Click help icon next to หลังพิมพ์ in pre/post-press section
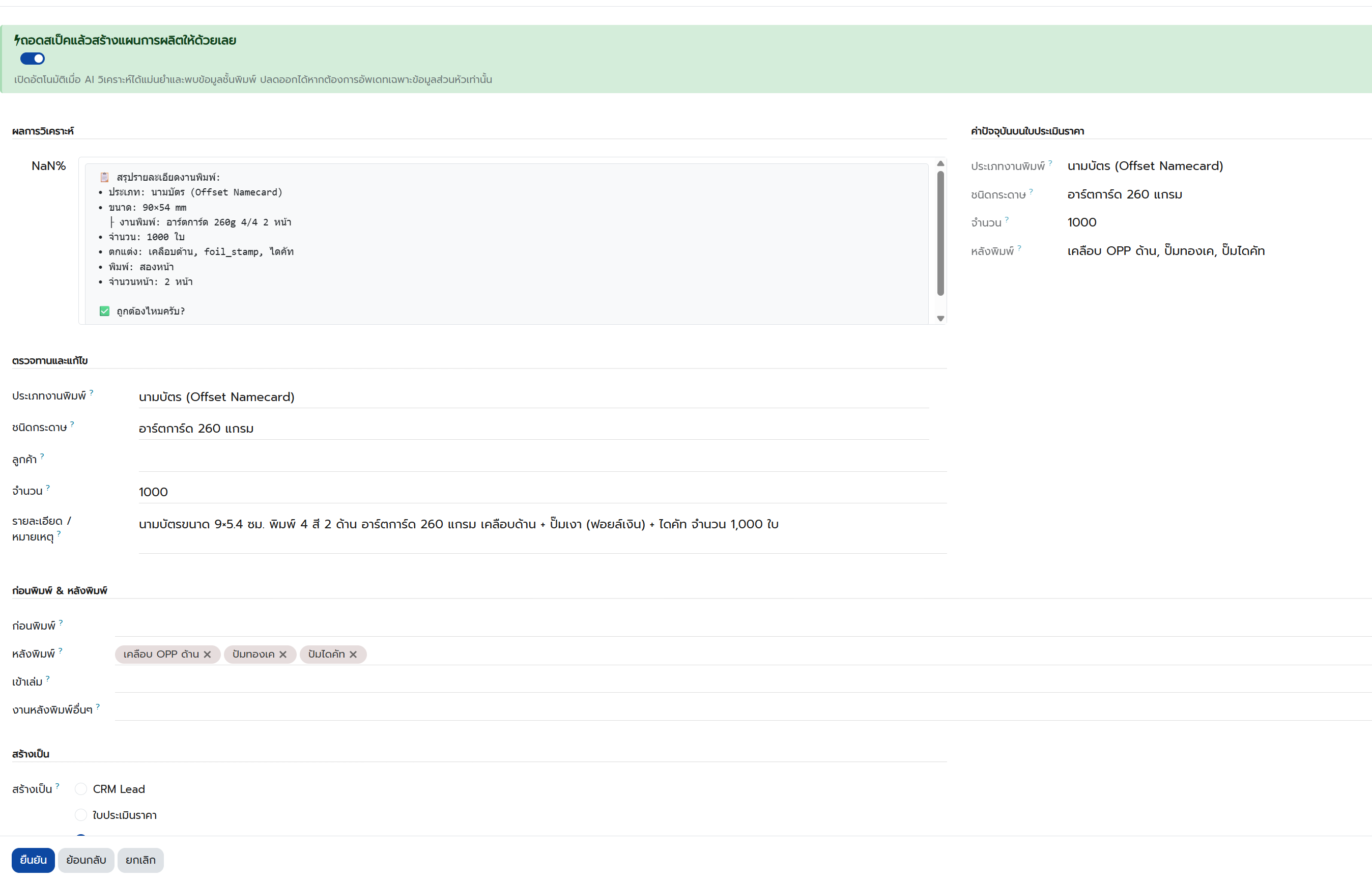This screenshot has width=1372, height=880. (x=61, y=650)
